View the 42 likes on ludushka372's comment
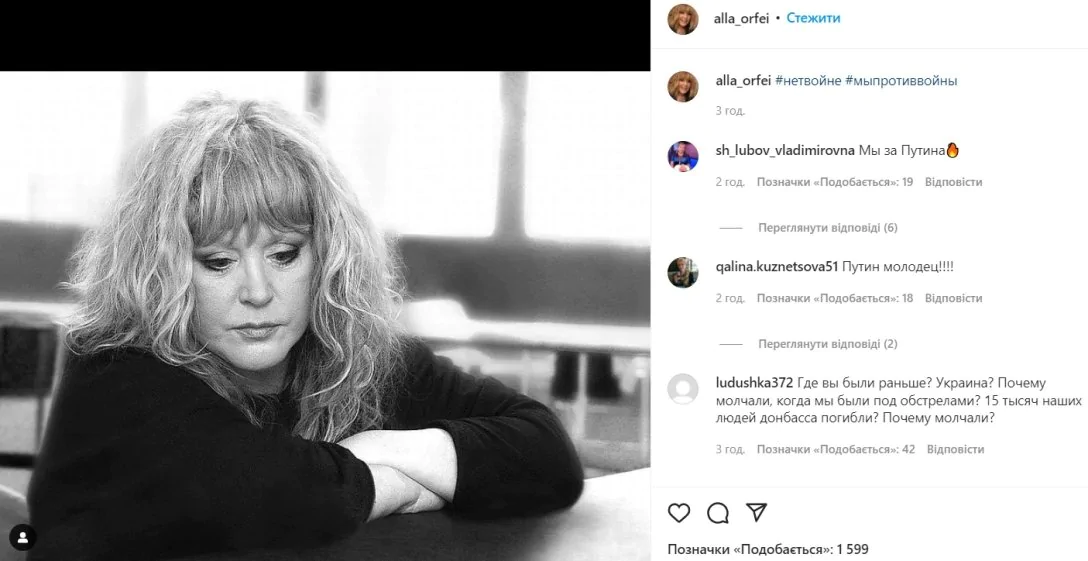The image size is (1088, 561). pos(835,450)
